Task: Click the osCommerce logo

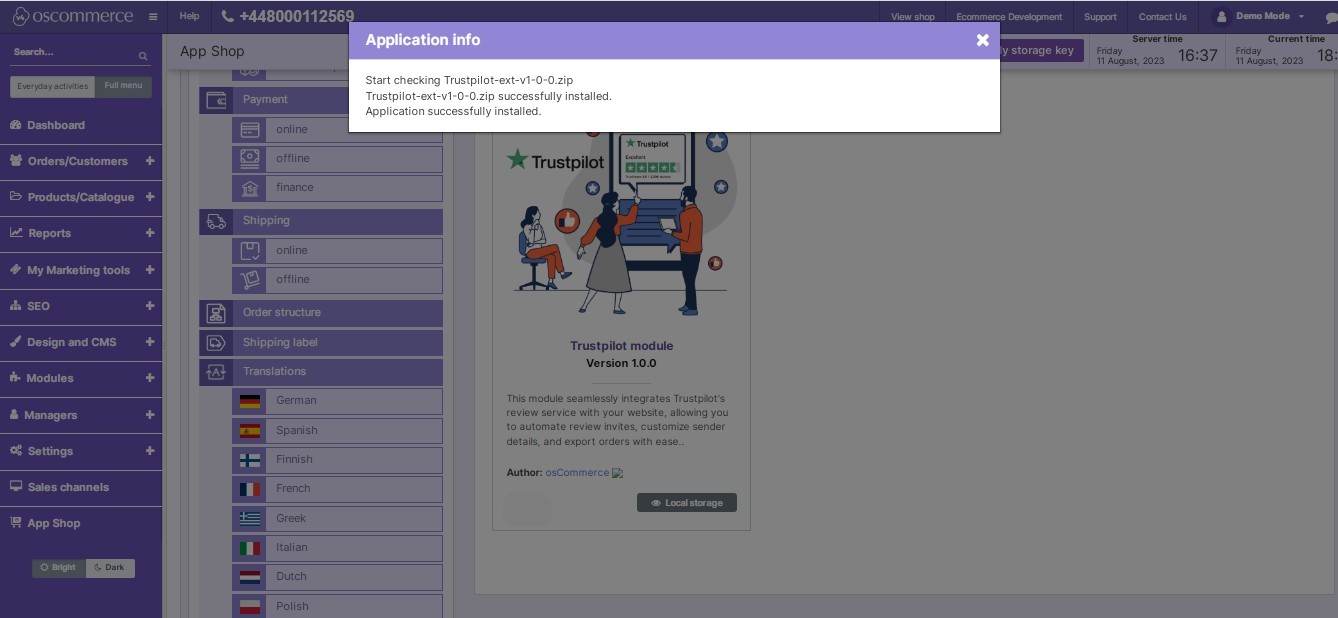Action: (72, 17)
